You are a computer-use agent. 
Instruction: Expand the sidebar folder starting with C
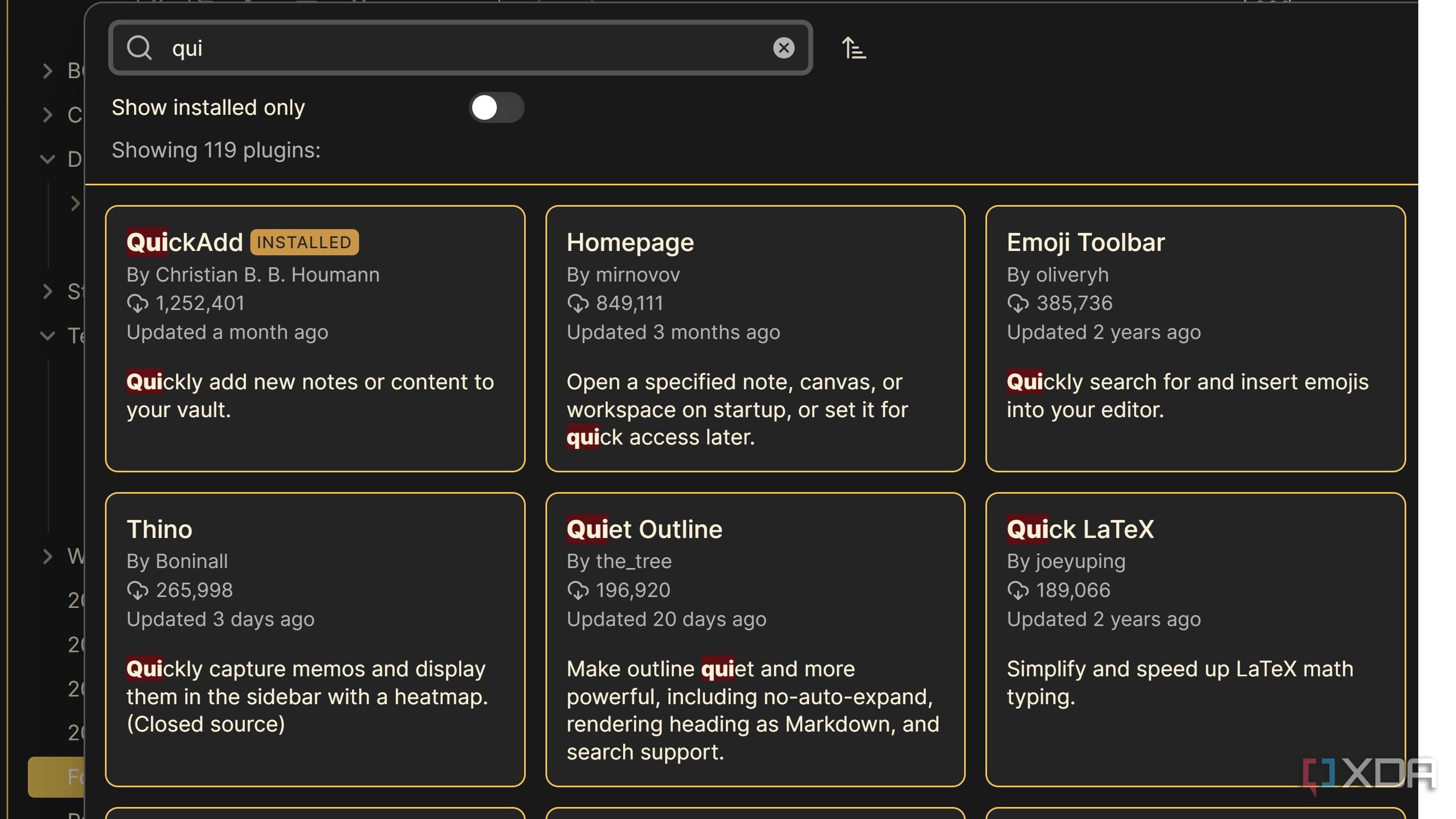coord(48,115)
